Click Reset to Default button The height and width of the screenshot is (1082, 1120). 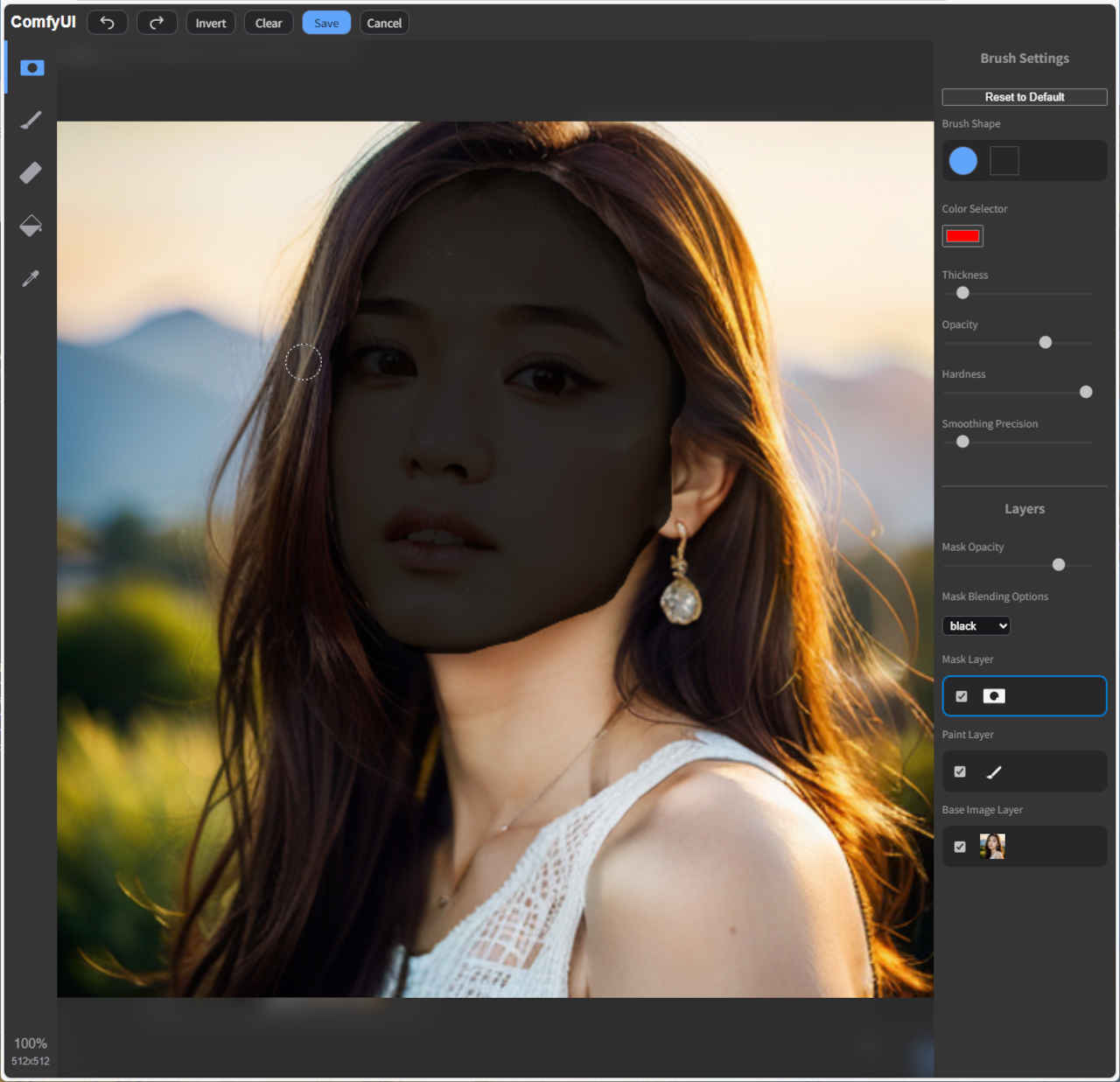pyautogui.click(x=1024, y=97)
